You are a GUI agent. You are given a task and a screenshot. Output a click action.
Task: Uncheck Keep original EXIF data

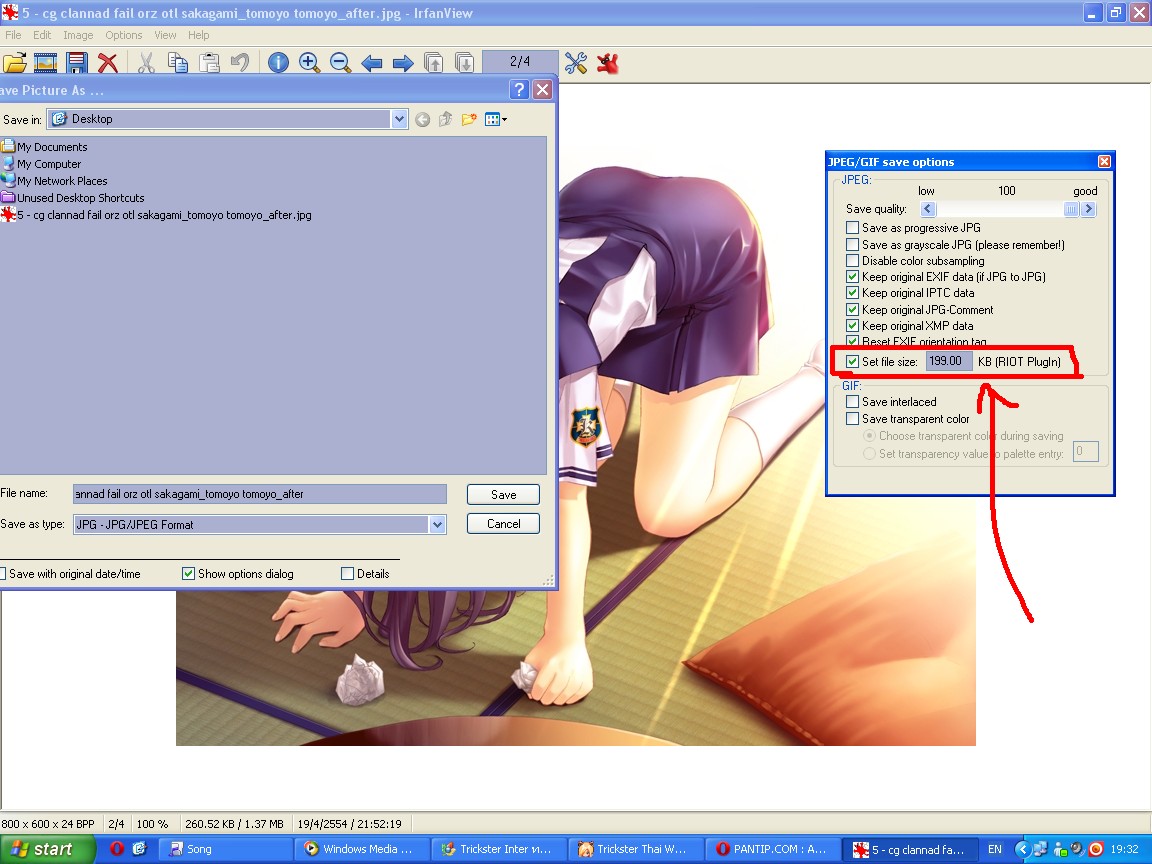(x=852, y=277)
